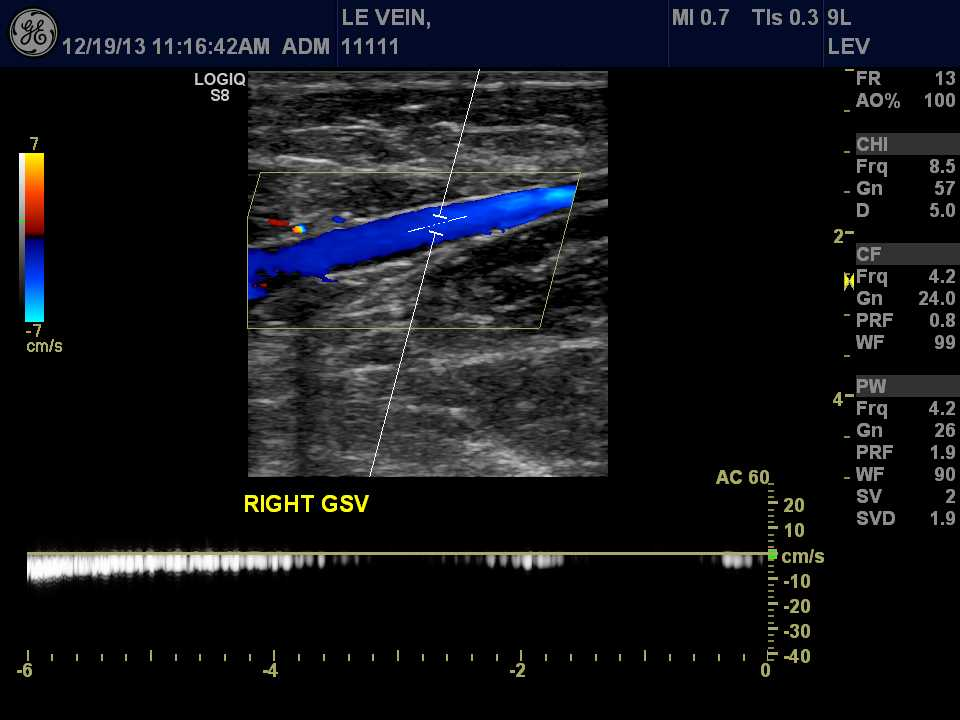Image resolution: width=960 pixels, height=720 pixels.
Task: Select the CHI parameter section header
Action: (x=872, y=145)
